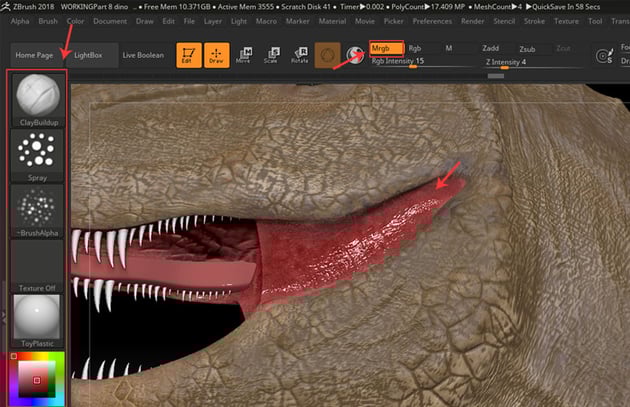Viewport: 630px width, 407px height.
Task: Activate Edit mode button
Action: click(189, 56)
